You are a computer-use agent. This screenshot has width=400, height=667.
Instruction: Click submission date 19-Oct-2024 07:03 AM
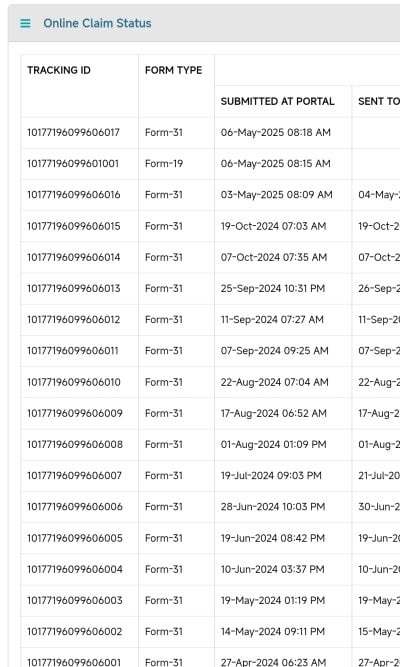(273, 226)
